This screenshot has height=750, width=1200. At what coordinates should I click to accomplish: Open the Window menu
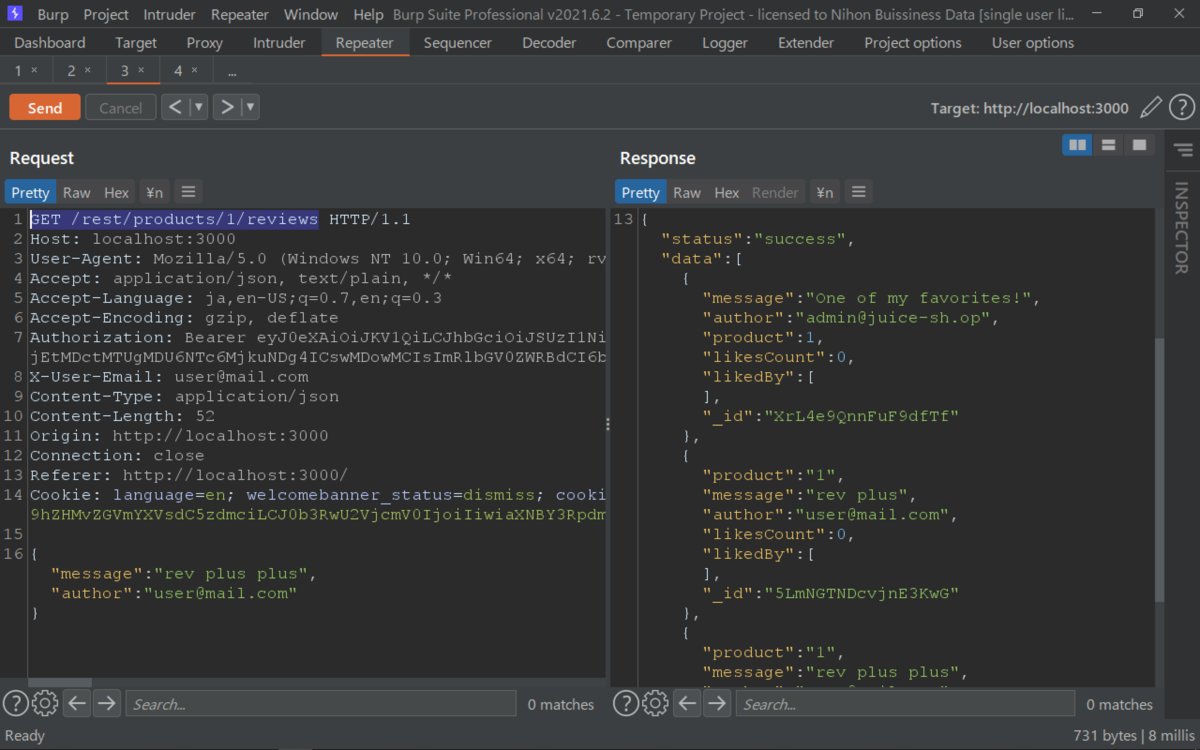tap(311, 14)
